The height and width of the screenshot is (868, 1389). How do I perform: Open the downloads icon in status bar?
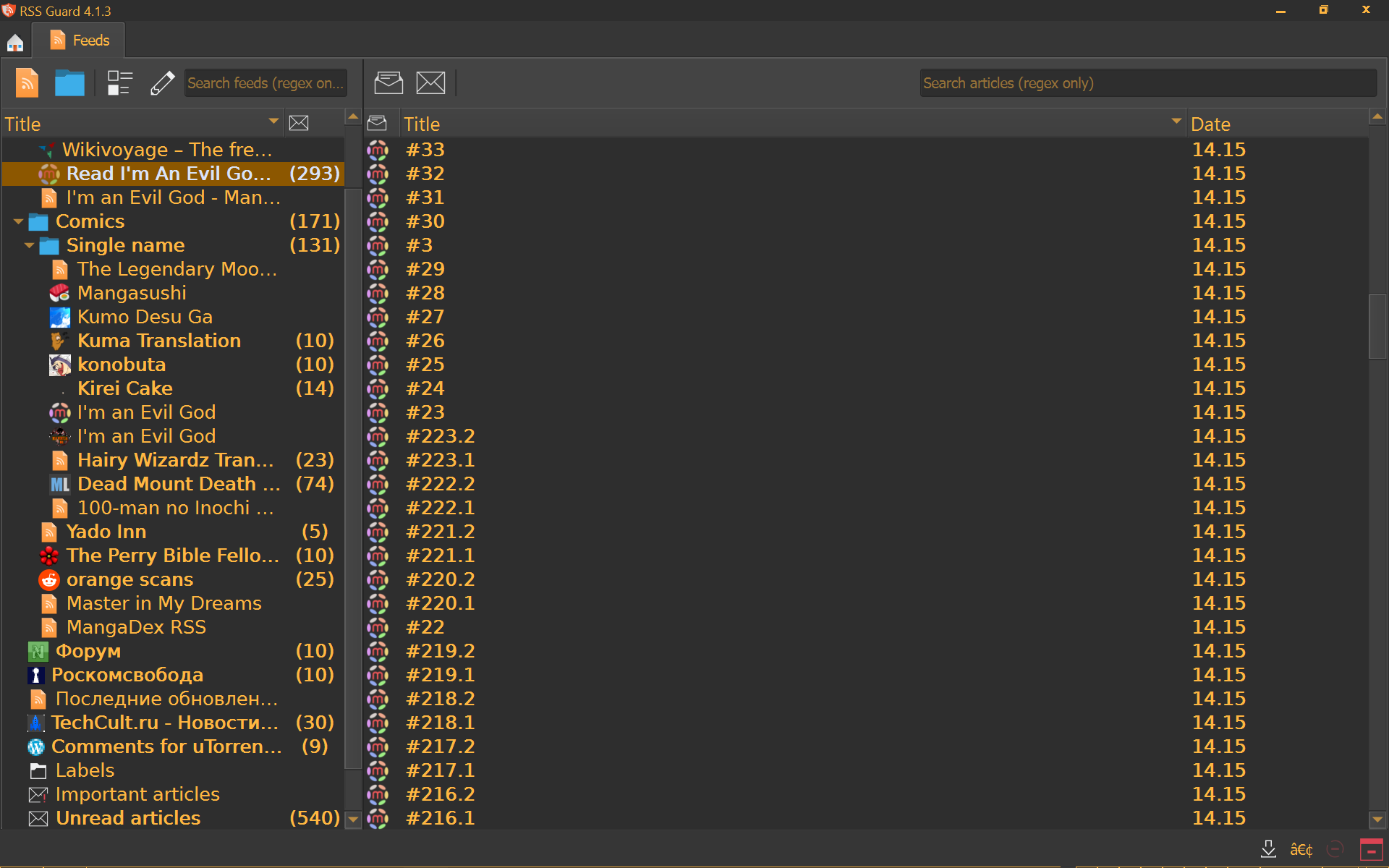[x=1267, y=849]
